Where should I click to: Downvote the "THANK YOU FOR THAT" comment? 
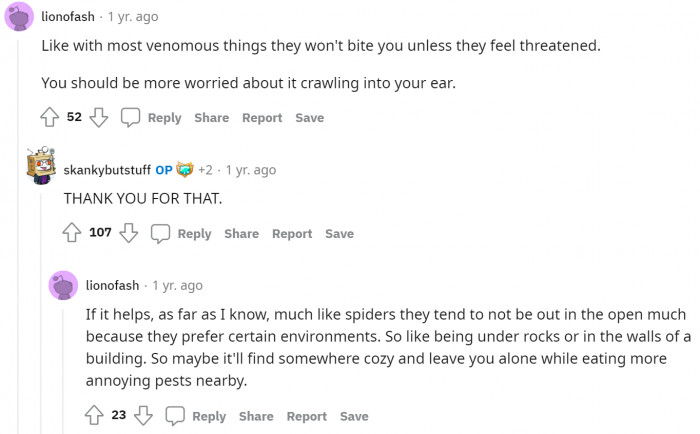tap(128, 233)
